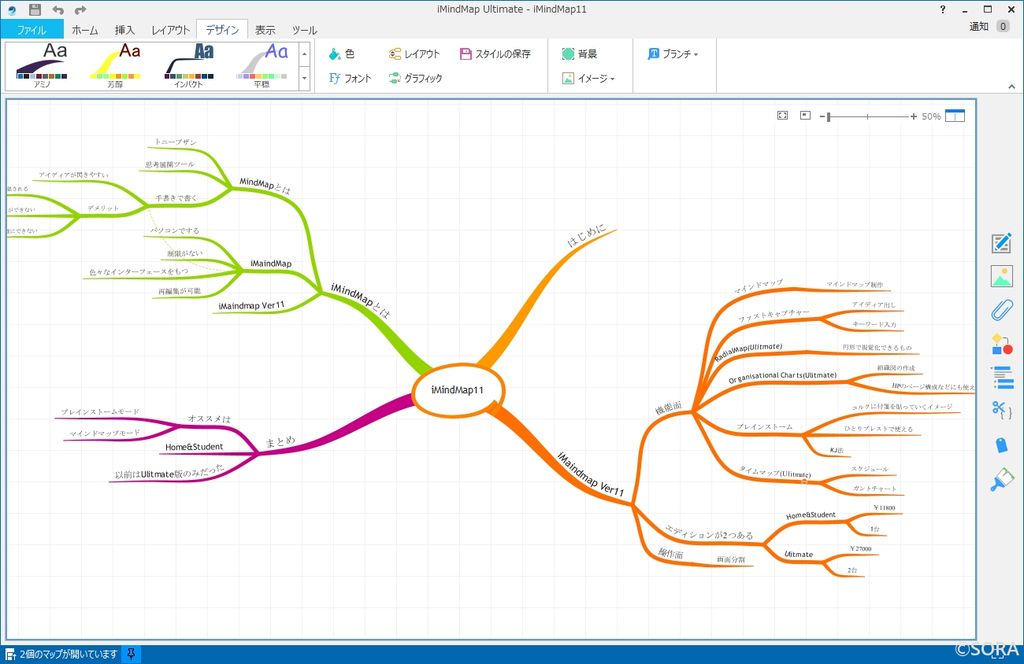Open the notes editor in the right sidebar
The width and height of the screenshot is (1024, 664).
(1000, 242)
